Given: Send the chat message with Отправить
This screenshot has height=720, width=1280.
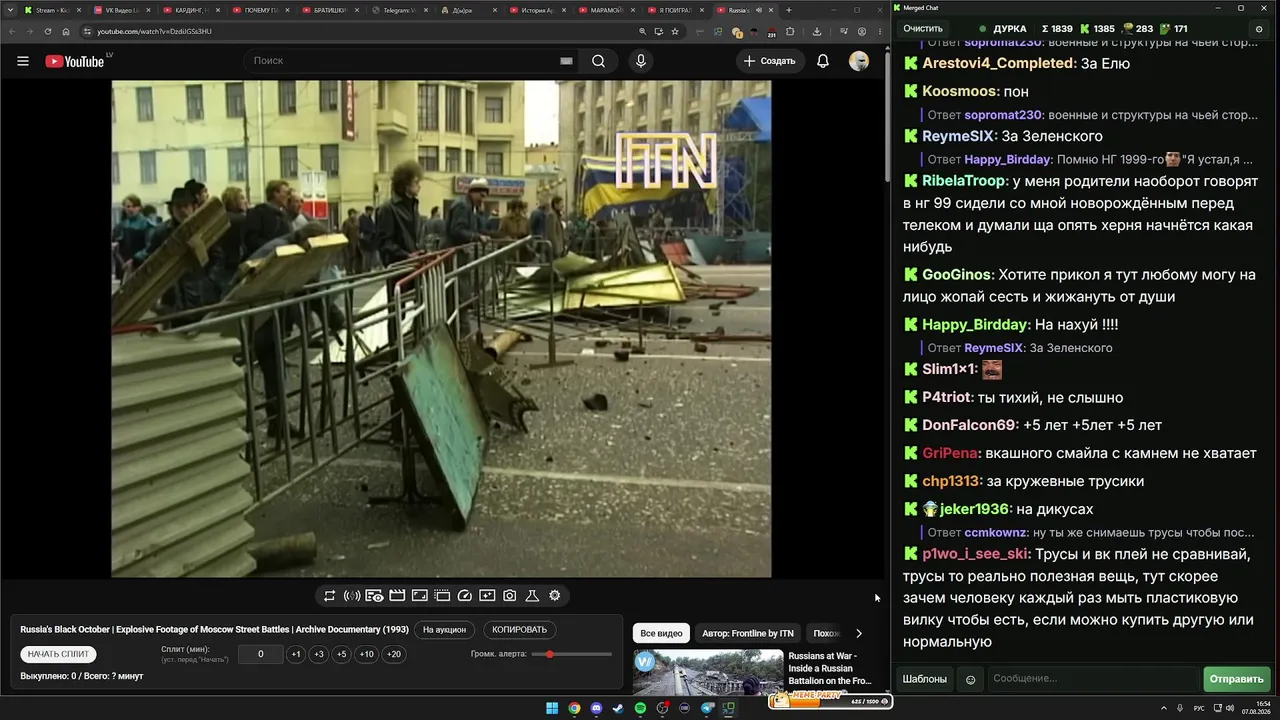Looking at the screenshot, I should (1237, 679).
